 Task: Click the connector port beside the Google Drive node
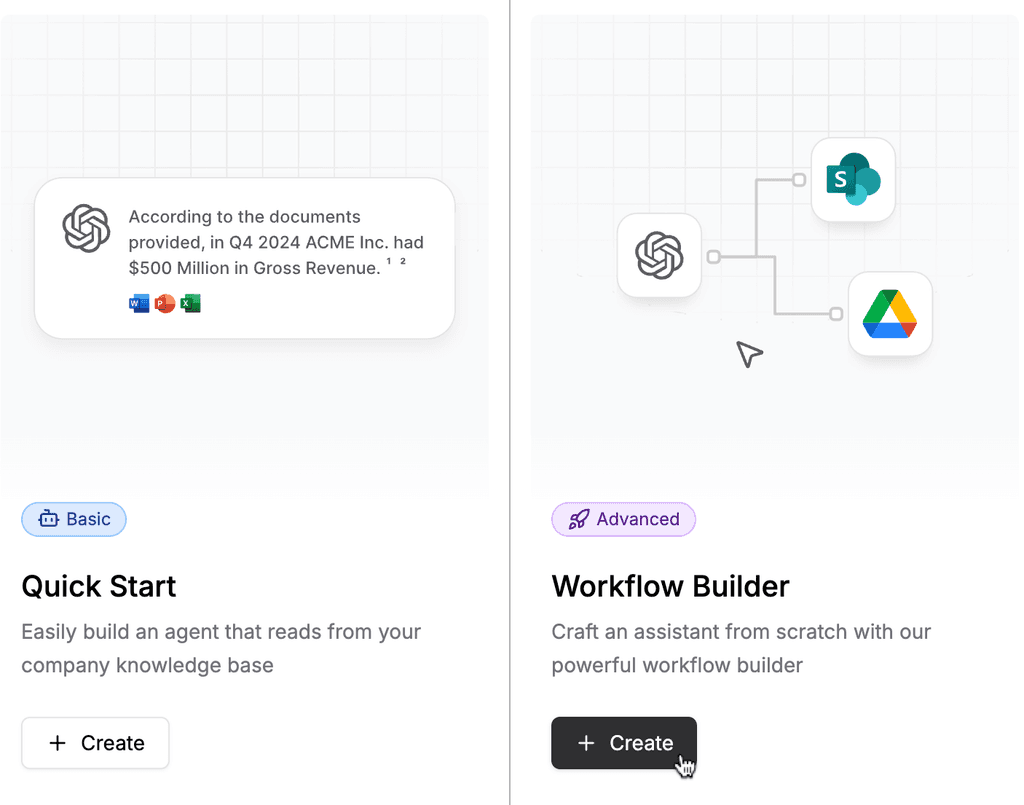point(838,313)
